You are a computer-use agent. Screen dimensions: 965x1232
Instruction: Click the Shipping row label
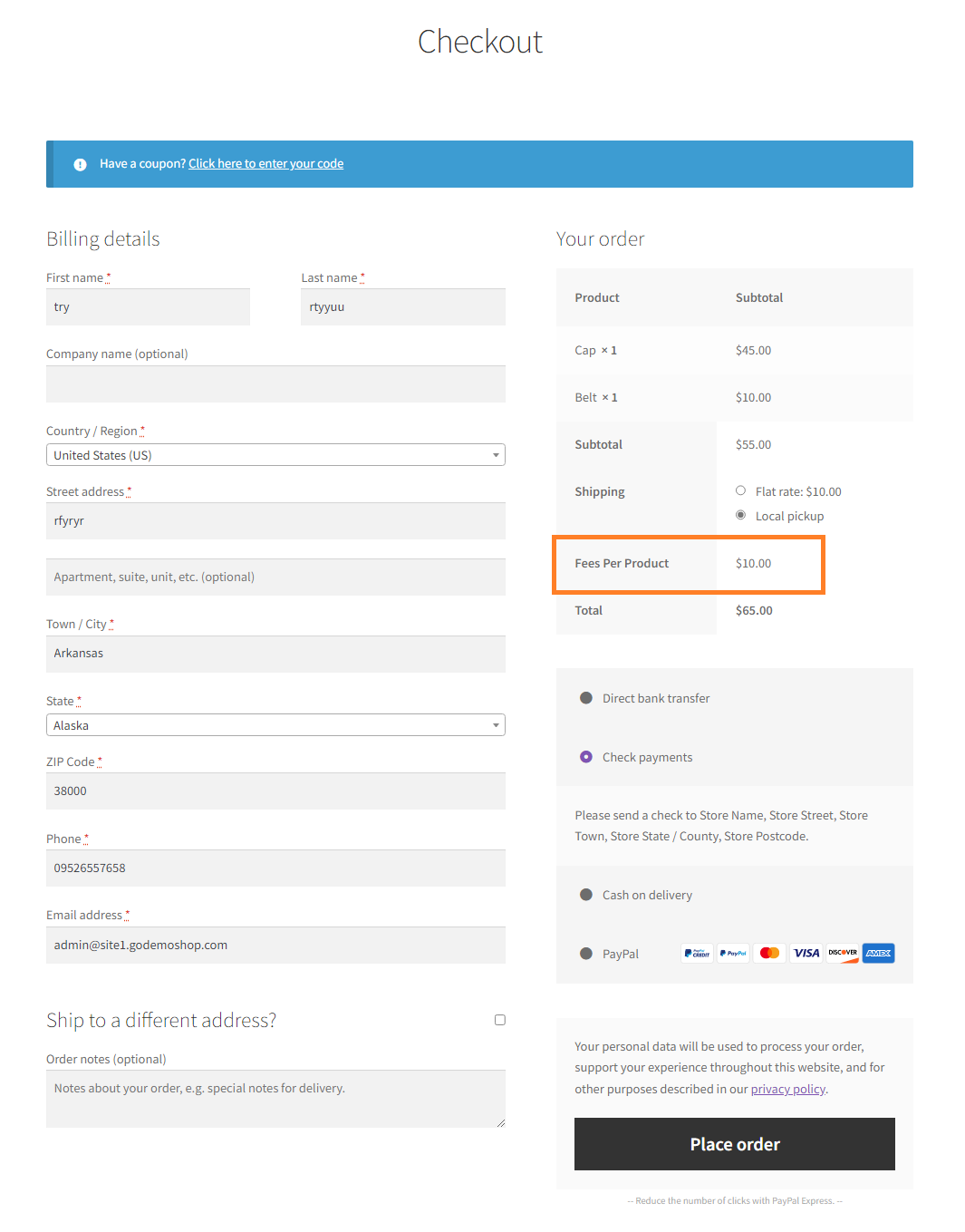pyautogui.click(x=600, y=491)
